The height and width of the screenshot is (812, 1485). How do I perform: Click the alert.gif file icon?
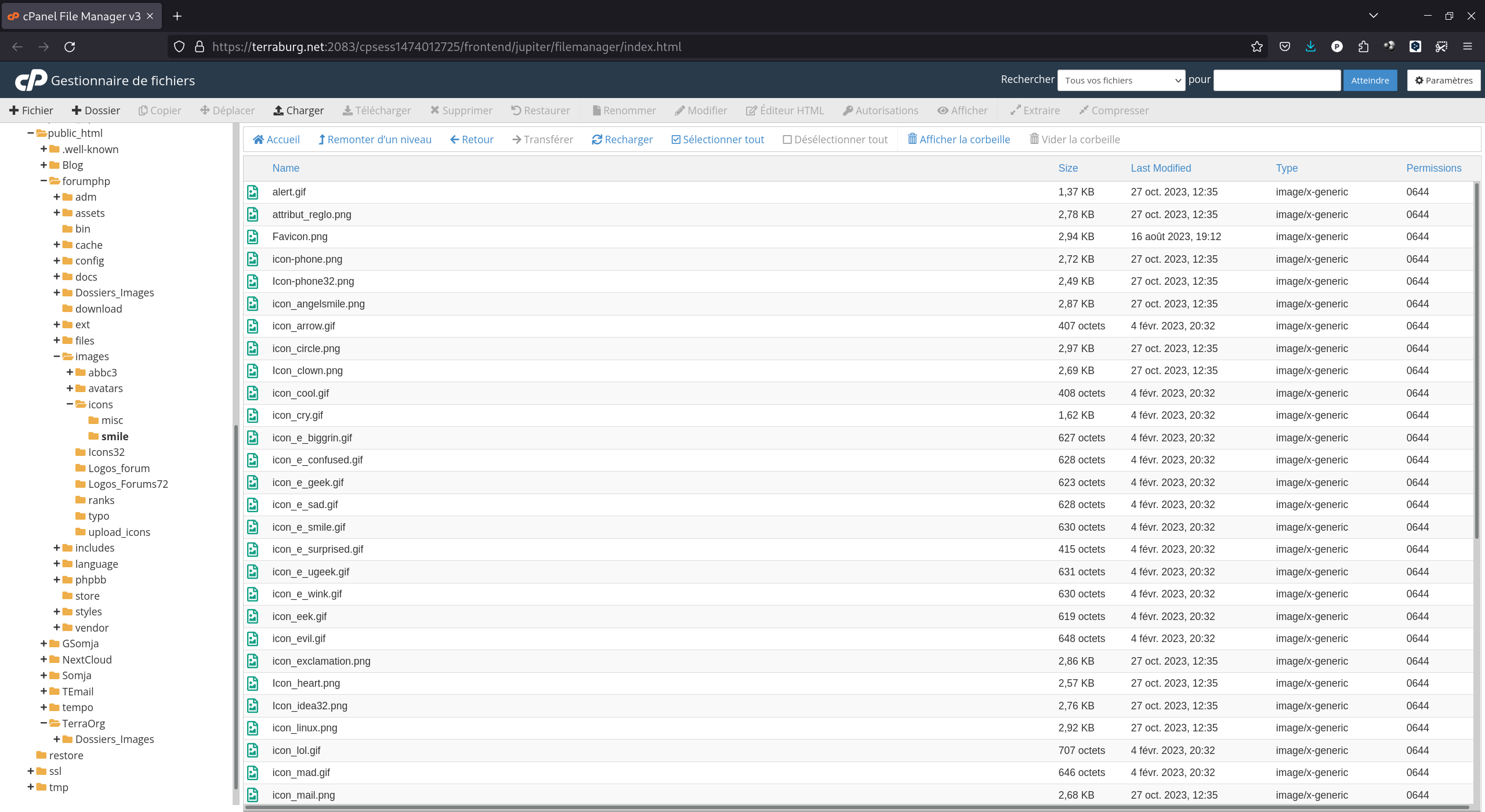click(x=253, y=192)
